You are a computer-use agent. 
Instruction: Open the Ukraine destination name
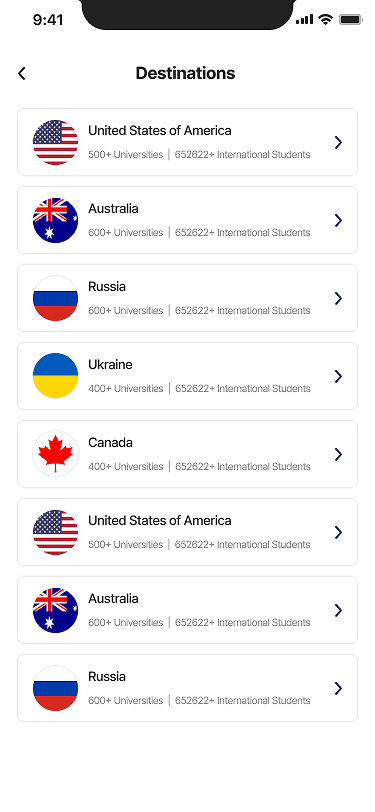110,365
